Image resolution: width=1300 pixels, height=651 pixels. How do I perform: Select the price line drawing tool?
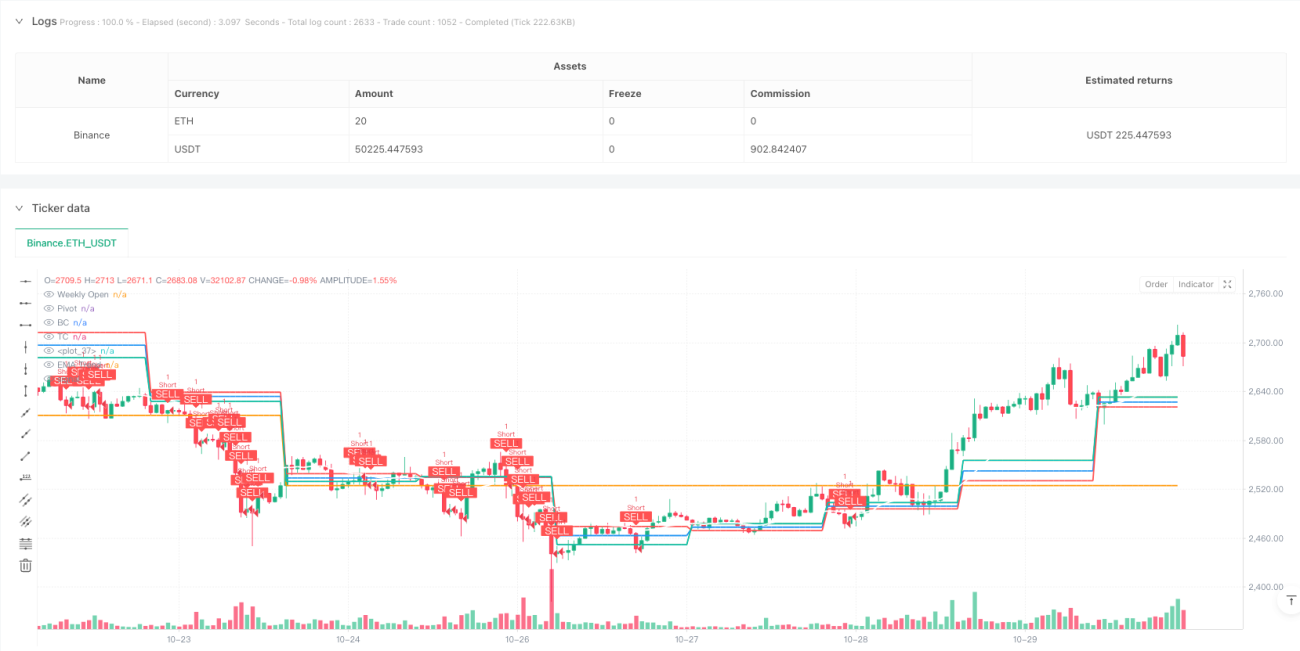click(26, 477)
